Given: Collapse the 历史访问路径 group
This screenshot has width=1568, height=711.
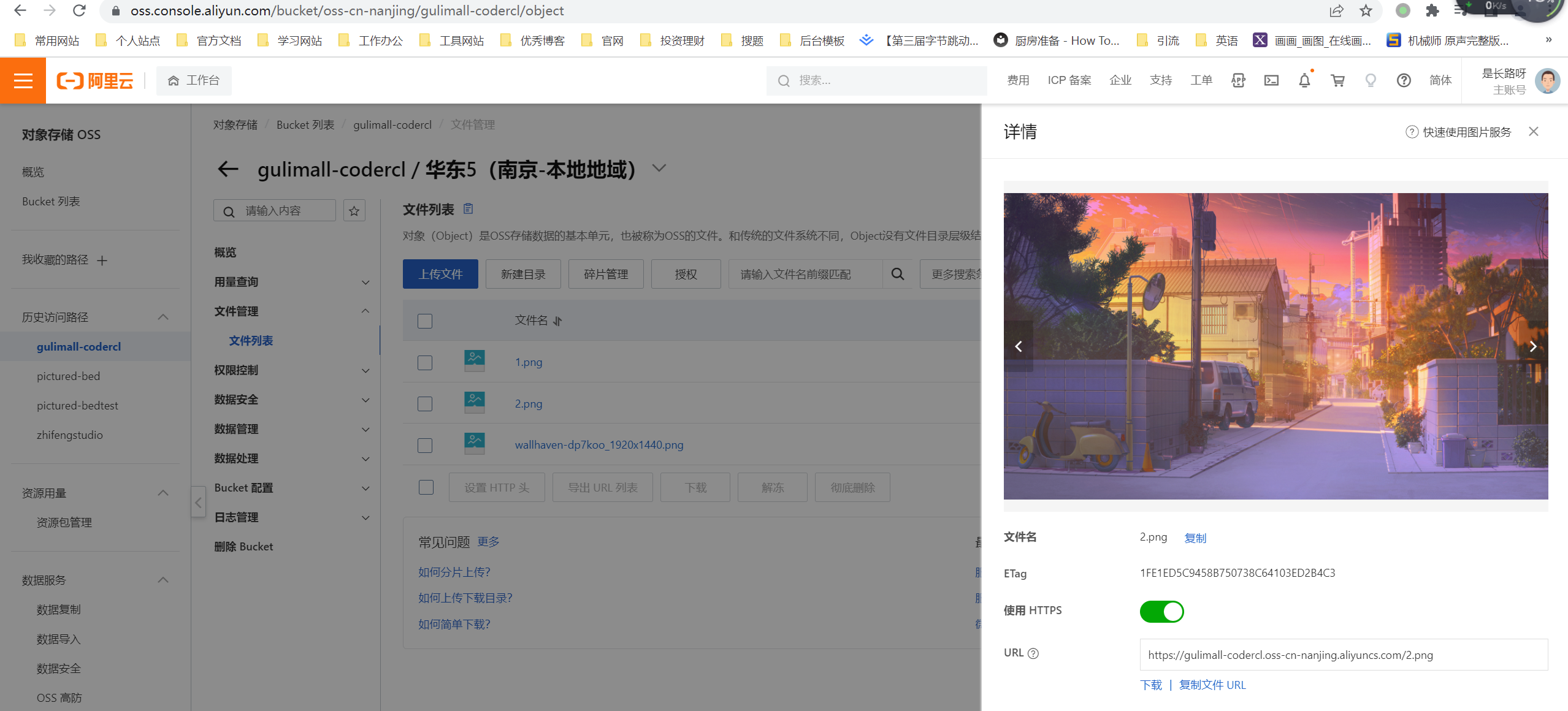Looking at the screenshot, I should tap(163, 317).
